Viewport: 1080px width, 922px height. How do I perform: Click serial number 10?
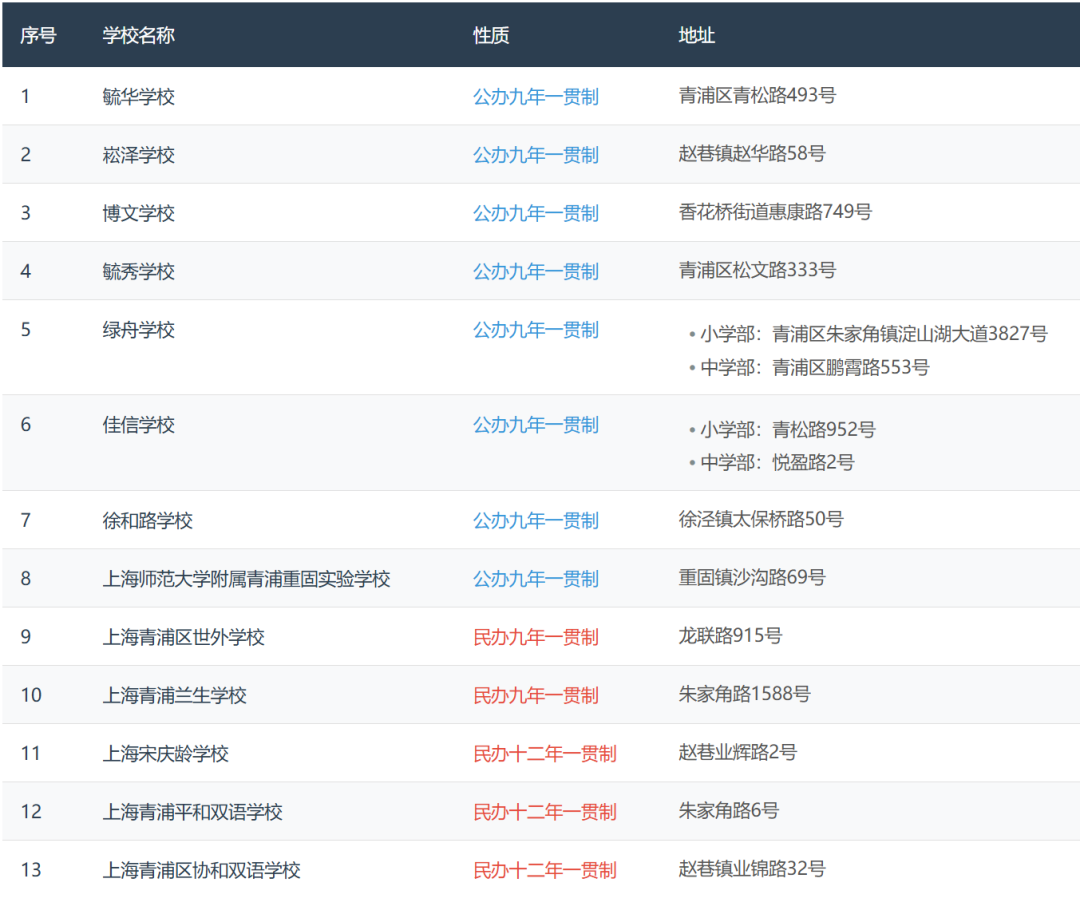(x=31, y=695)
